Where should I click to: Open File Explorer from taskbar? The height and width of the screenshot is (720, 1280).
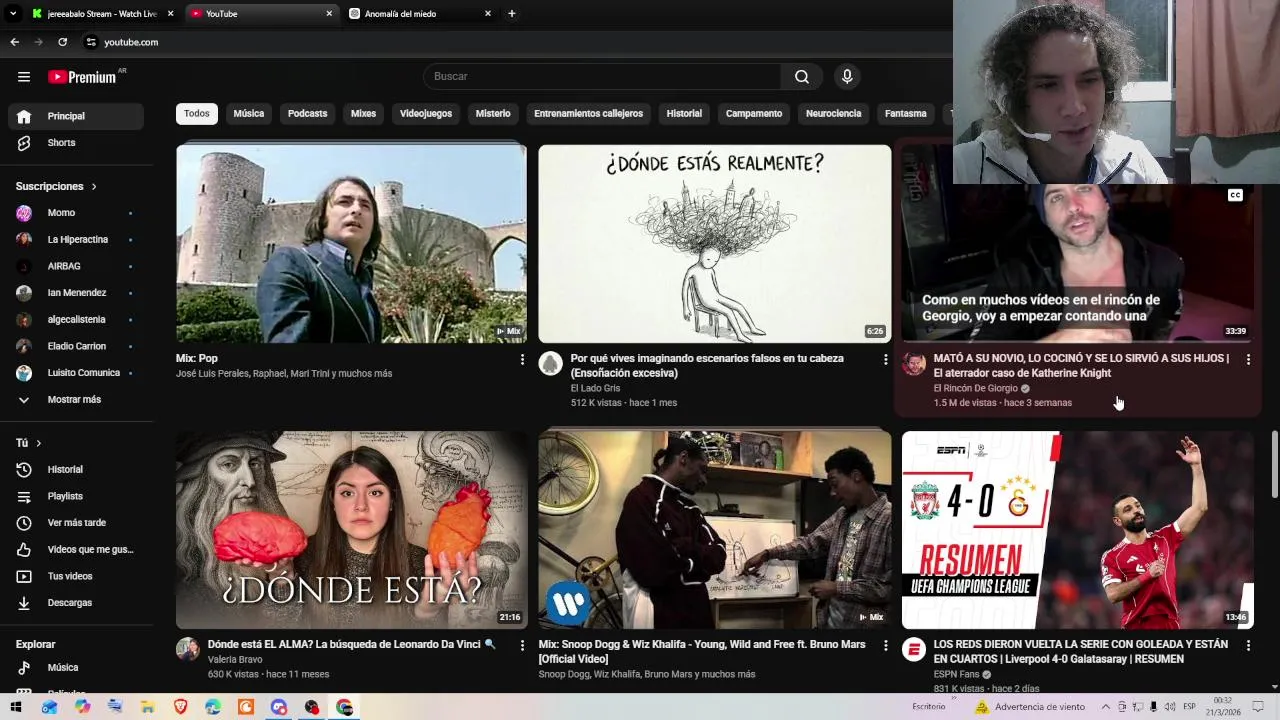pos(147,707)
